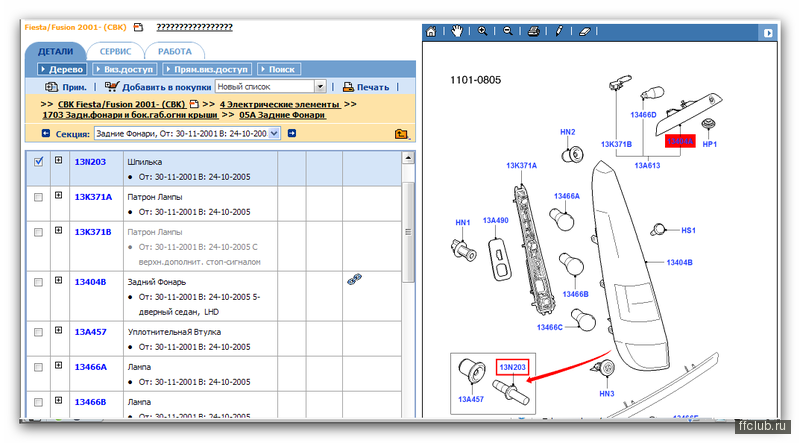The height and width of the screenshot is (443, 800).
Task: Switch to the ДЕТАЛИ tab
Action: (56, 52)
